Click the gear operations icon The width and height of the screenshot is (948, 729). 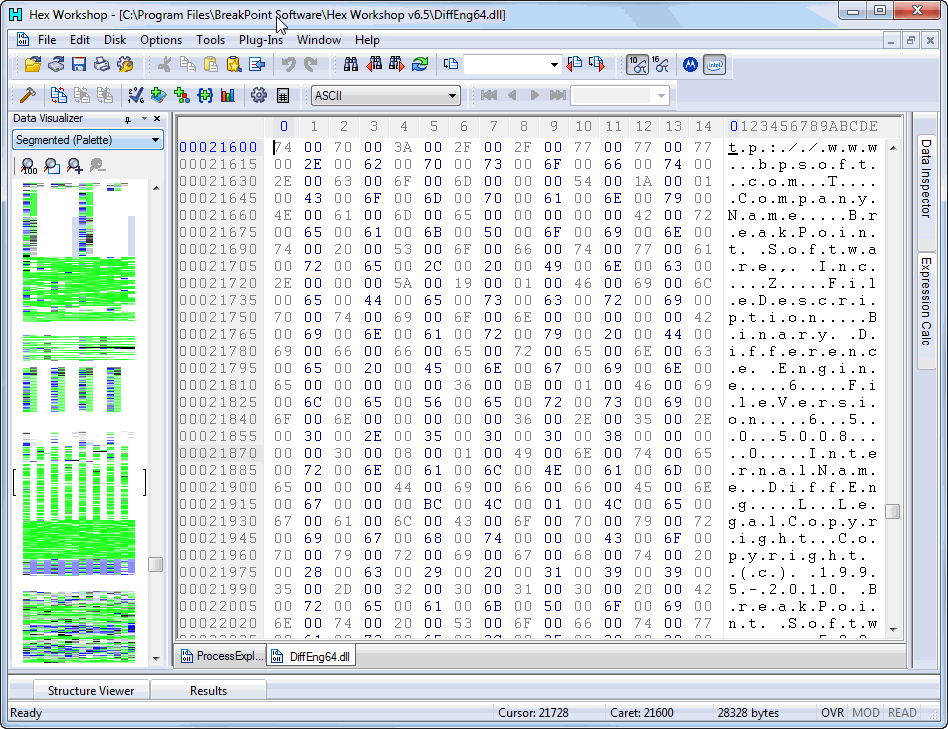click(x=259, y=95)
